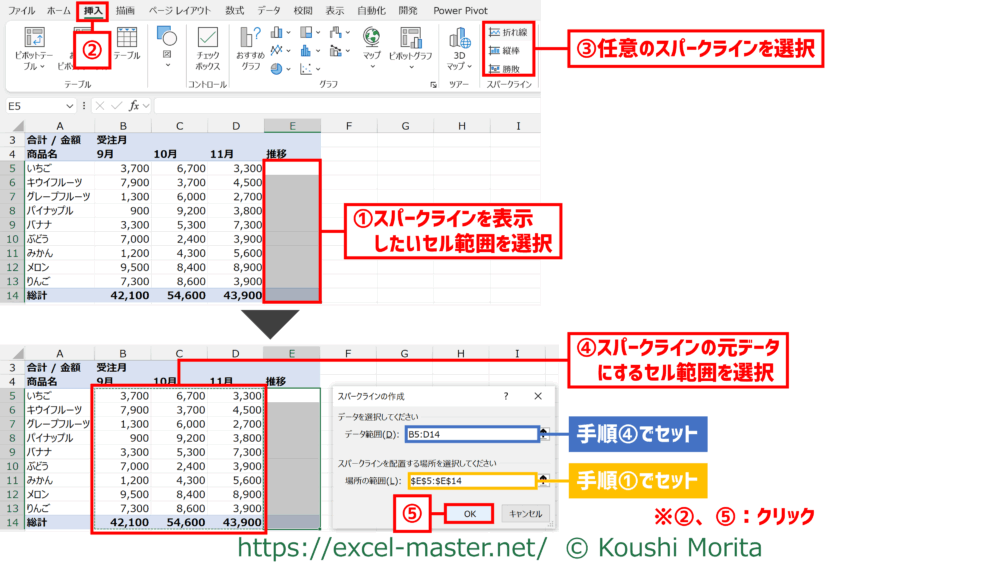Select the 折れ線 sparkline icon
The image size is (1000, 563).
click(x=508, y=32)
